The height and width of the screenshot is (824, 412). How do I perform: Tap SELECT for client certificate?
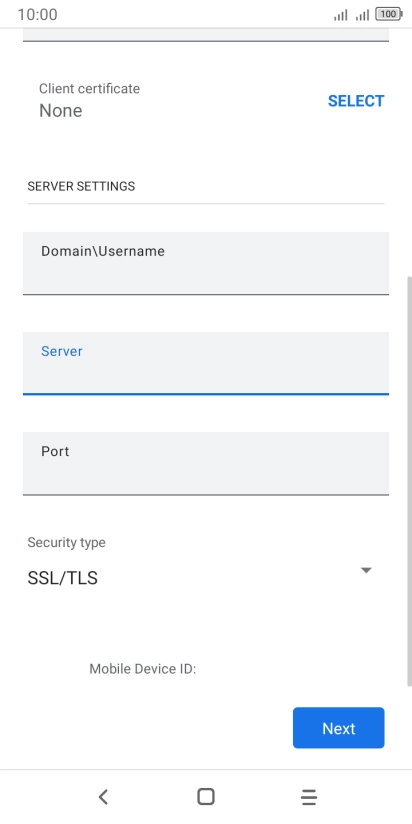(356, 101)
